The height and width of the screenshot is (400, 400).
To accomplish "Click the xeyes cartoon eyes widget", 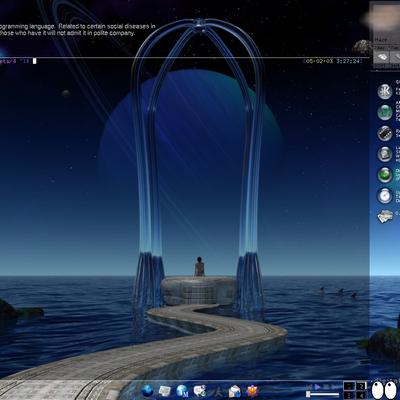I will [x=384, y=390].
